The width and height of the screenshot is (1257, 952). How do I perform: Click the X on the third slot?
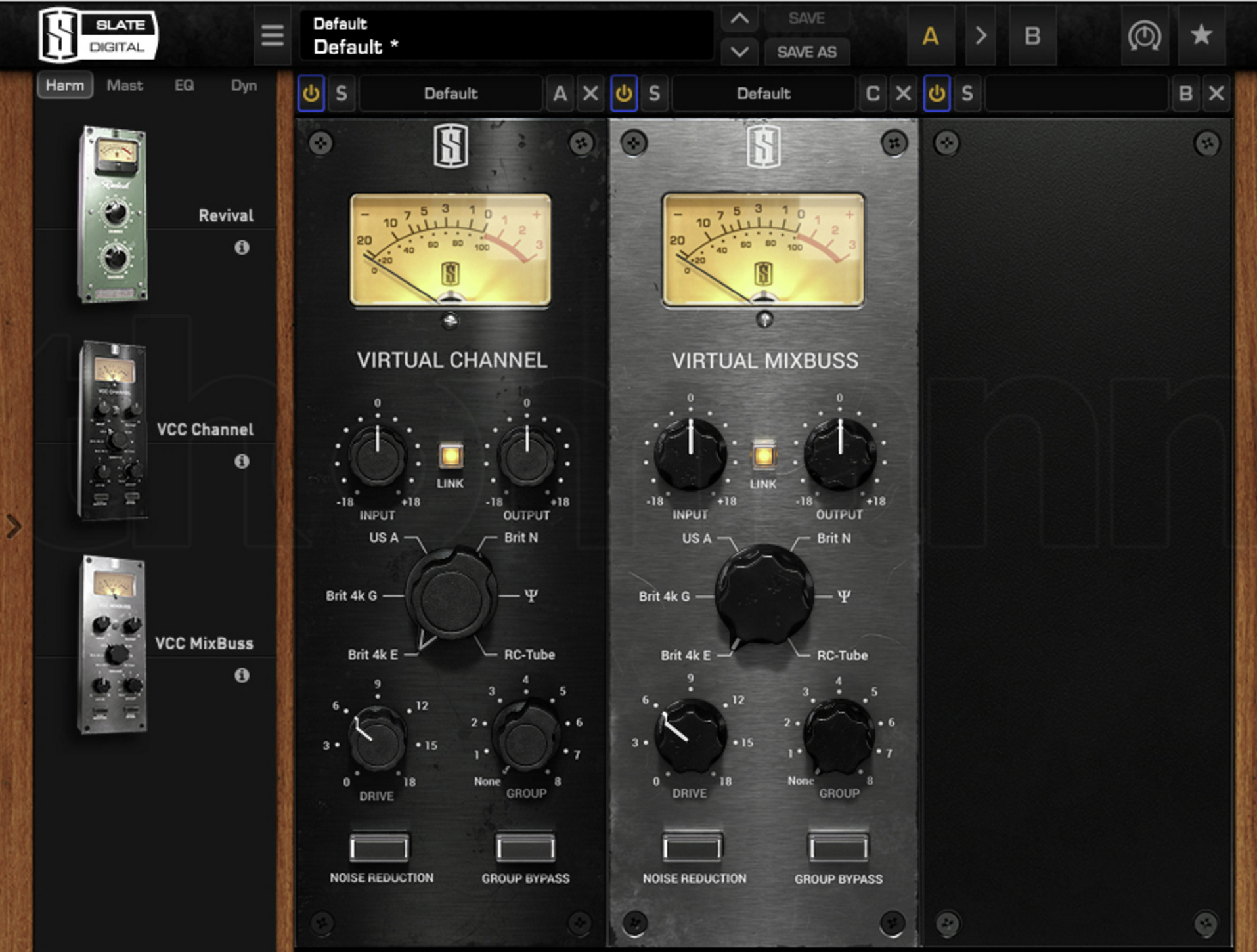(1216, 93)
